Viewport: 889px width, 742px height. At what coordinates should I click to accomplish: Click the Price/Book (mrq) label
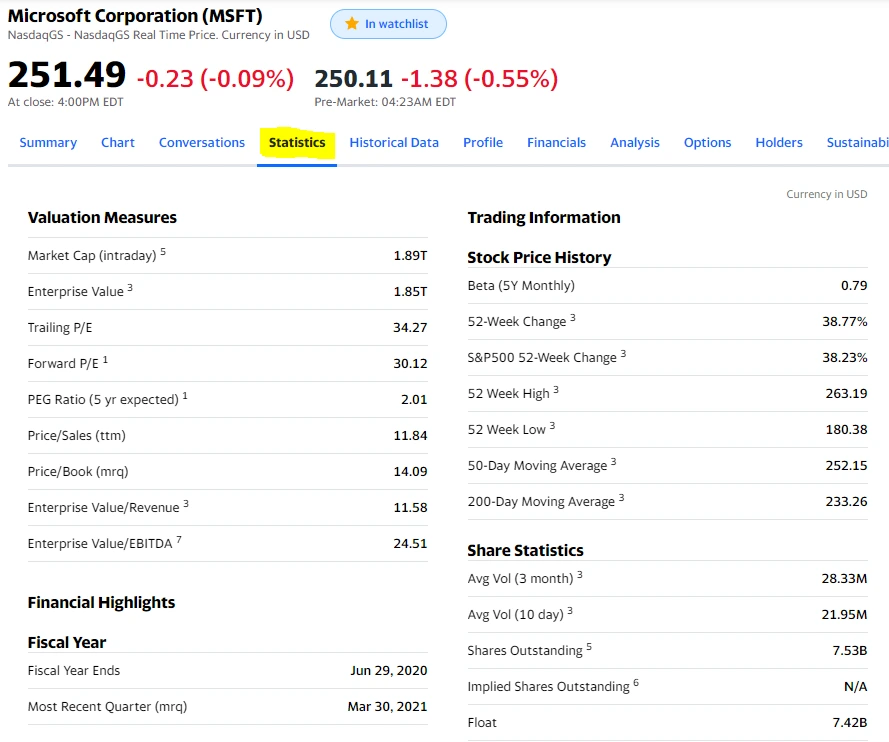coord(78,472)
